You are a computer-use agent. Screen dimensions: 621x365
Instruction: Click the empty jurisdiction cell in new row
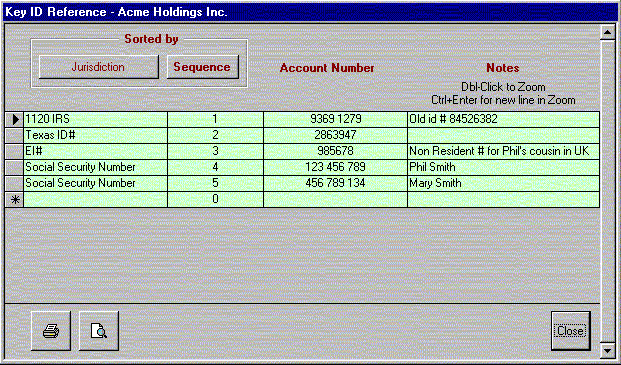tap(95, 199)
